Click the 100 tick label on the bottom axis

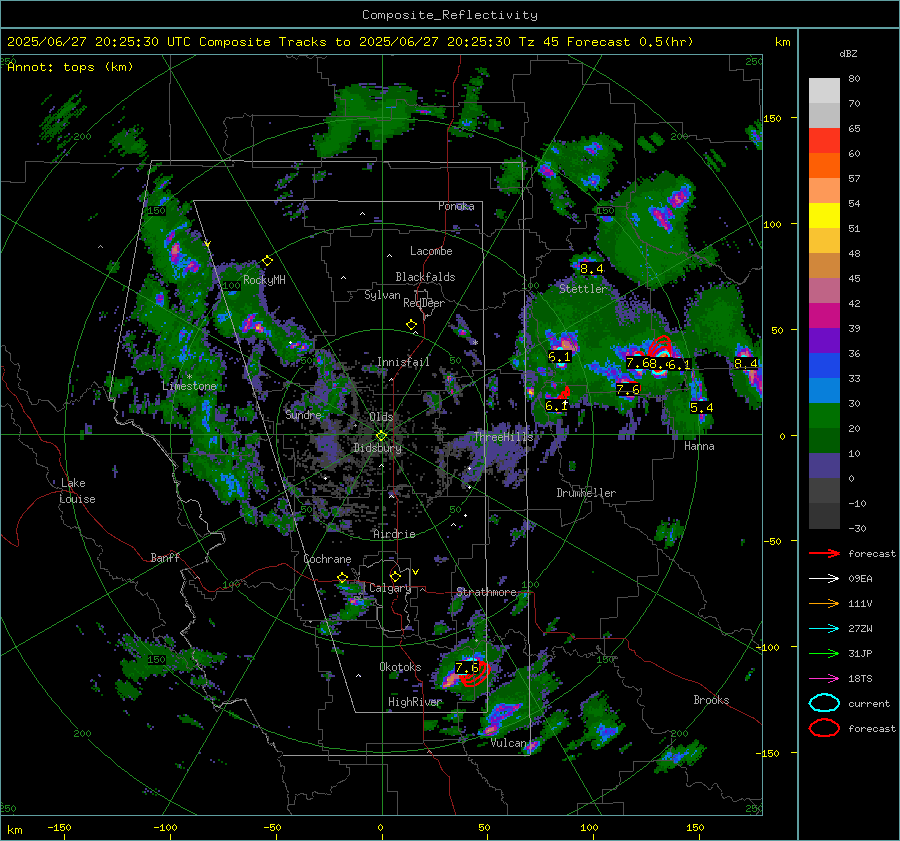pos(589,827)
